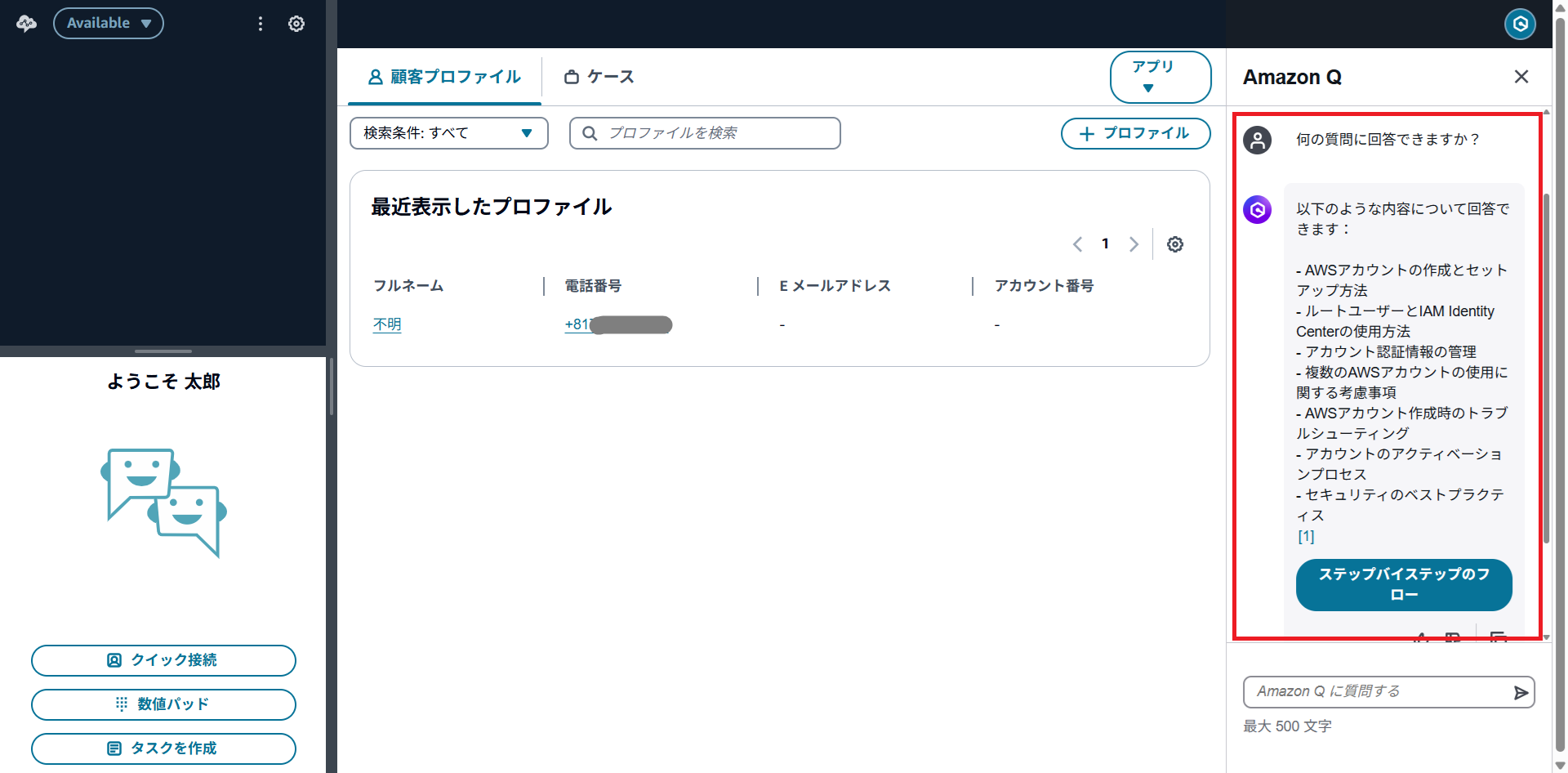Click the プロファイルを検索 search field
Screen dimensions: 1568x773
pyautogui.click(x=706, y=133)
